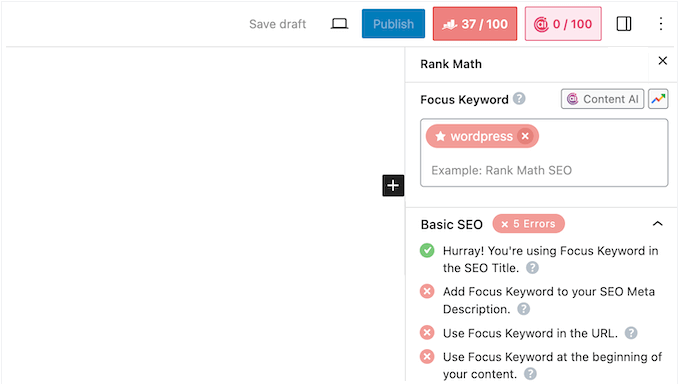
Task: Open help for the SEO Title check
Action: pos(533,268)
